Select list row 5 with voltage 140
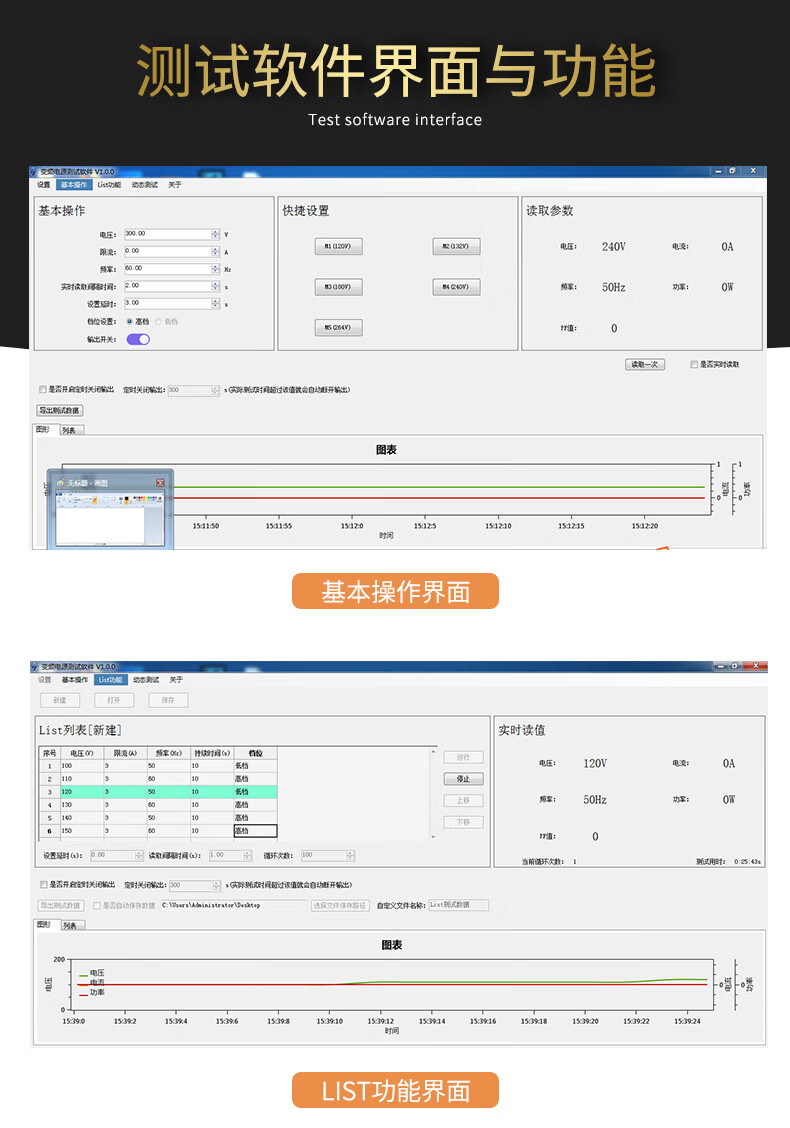Image resolution: width=790 pixels, height=1128 pixels. (158, 818)
